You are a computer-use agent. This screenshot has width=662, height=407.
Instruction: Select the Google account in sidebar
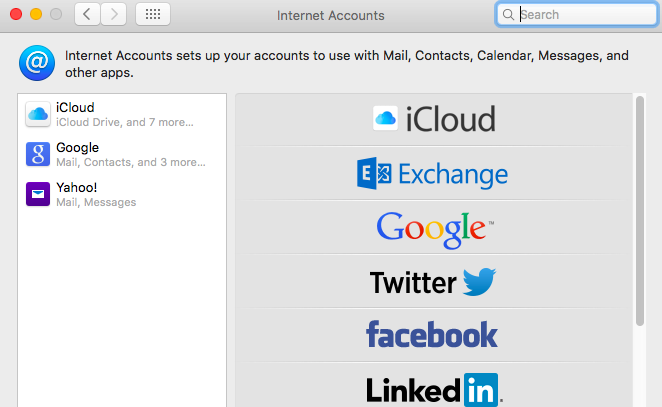pos(122,155)
